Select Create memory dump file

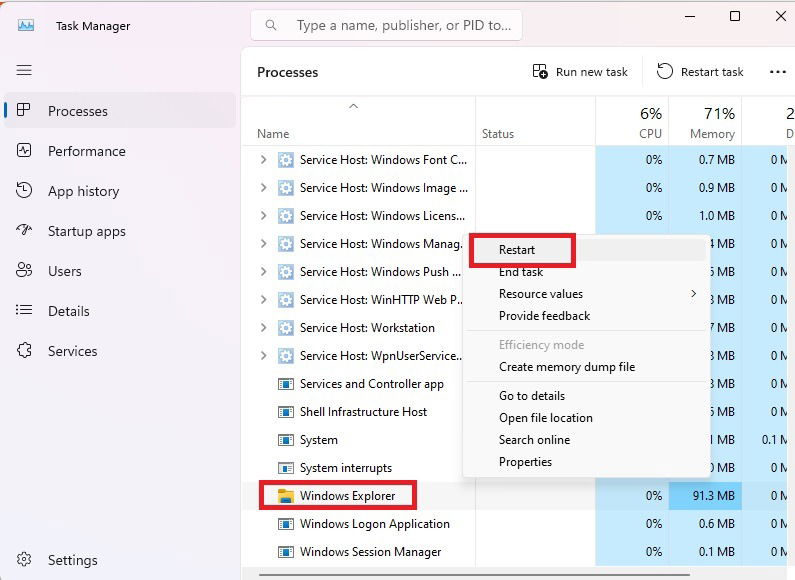pyautogui.click(x=567, y=367)
